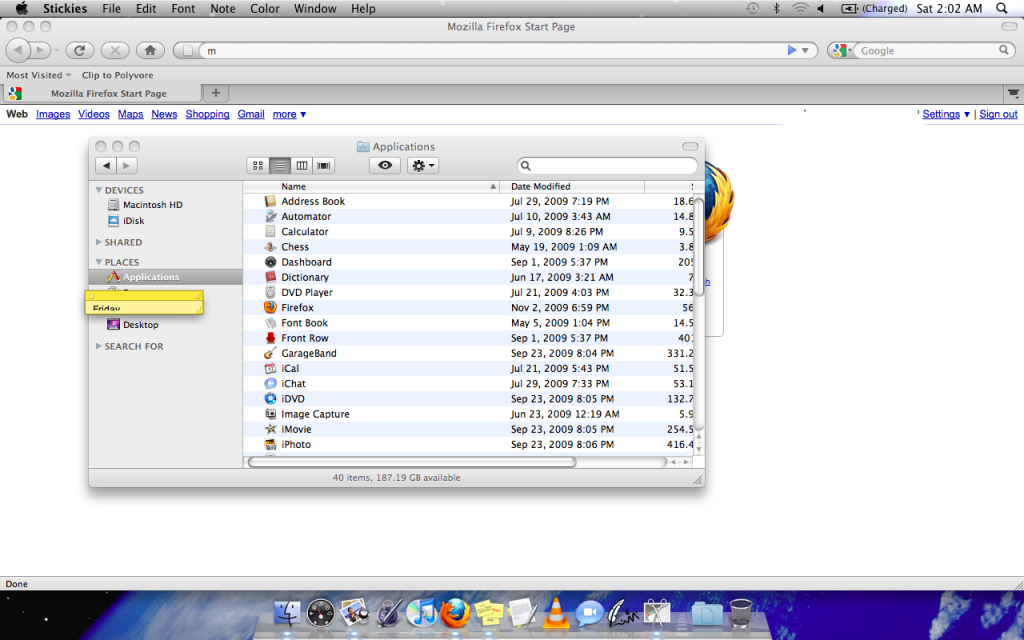The height and width of the screenshot is (640, 1024).
Task: Switch Finder to icon view
Action: 258,166
